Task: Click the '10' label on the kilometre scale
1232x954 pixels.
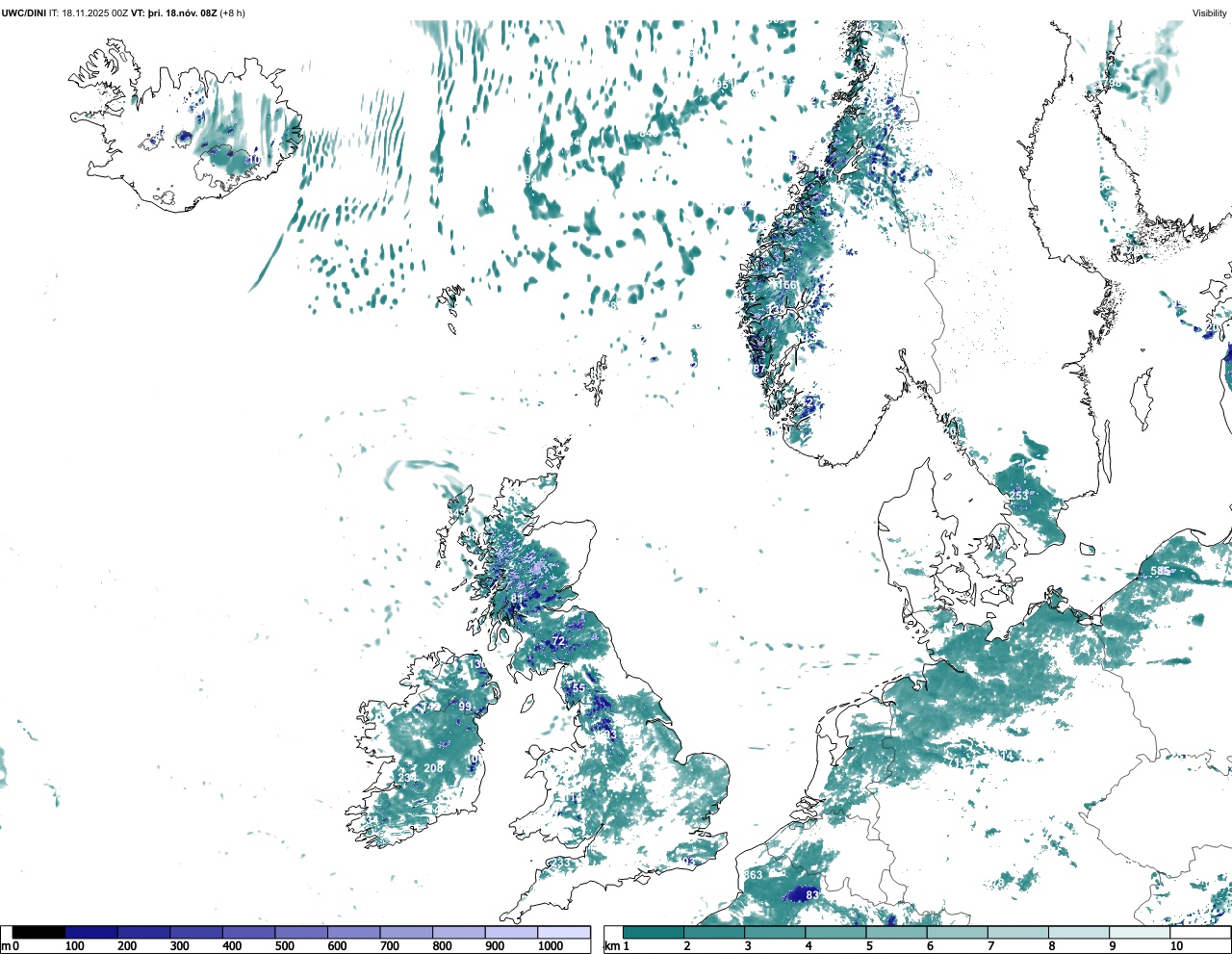Action: (1177, 946)
